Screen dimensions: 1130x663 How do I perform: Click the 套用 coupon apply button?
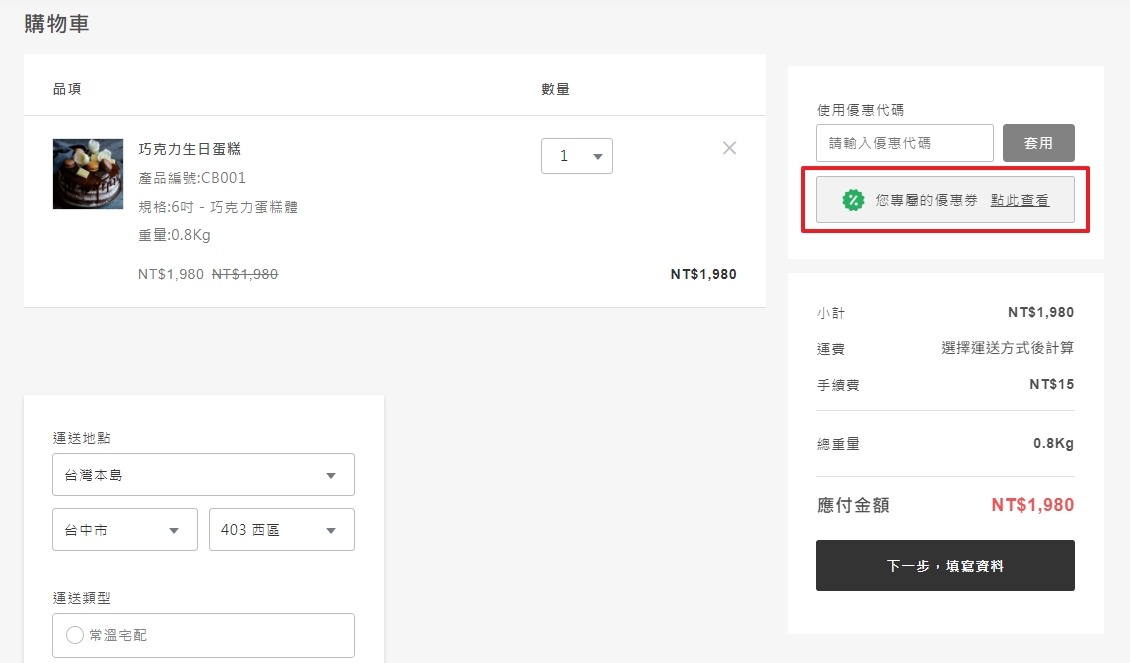click(x=1038, y=143)
